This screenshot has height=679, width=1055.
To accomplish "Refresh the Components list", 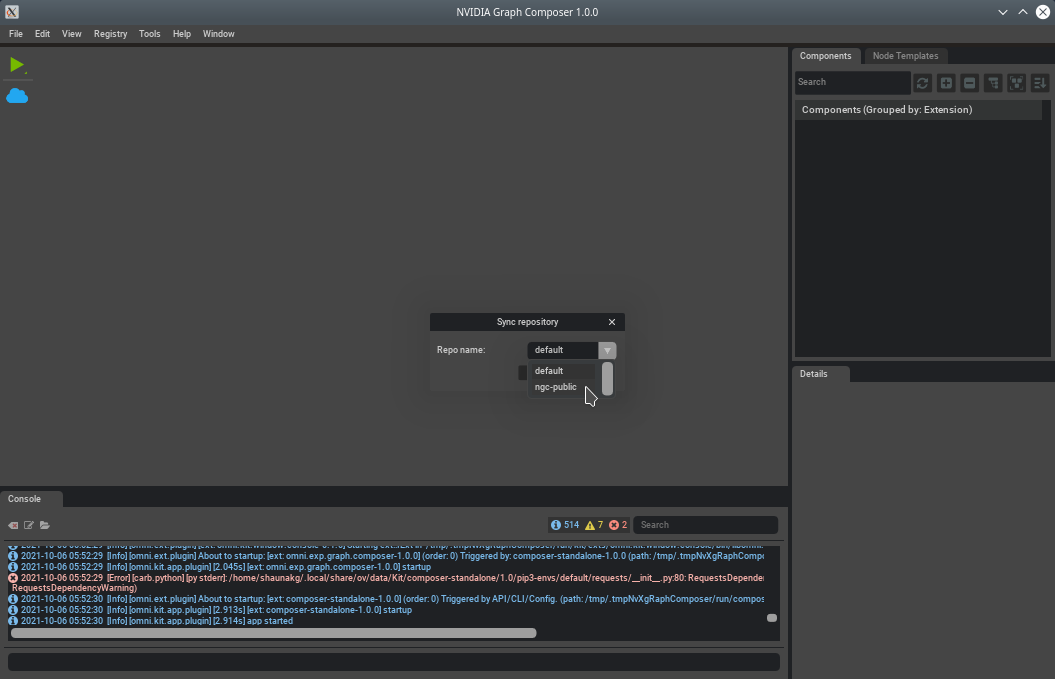I will 922,83.
